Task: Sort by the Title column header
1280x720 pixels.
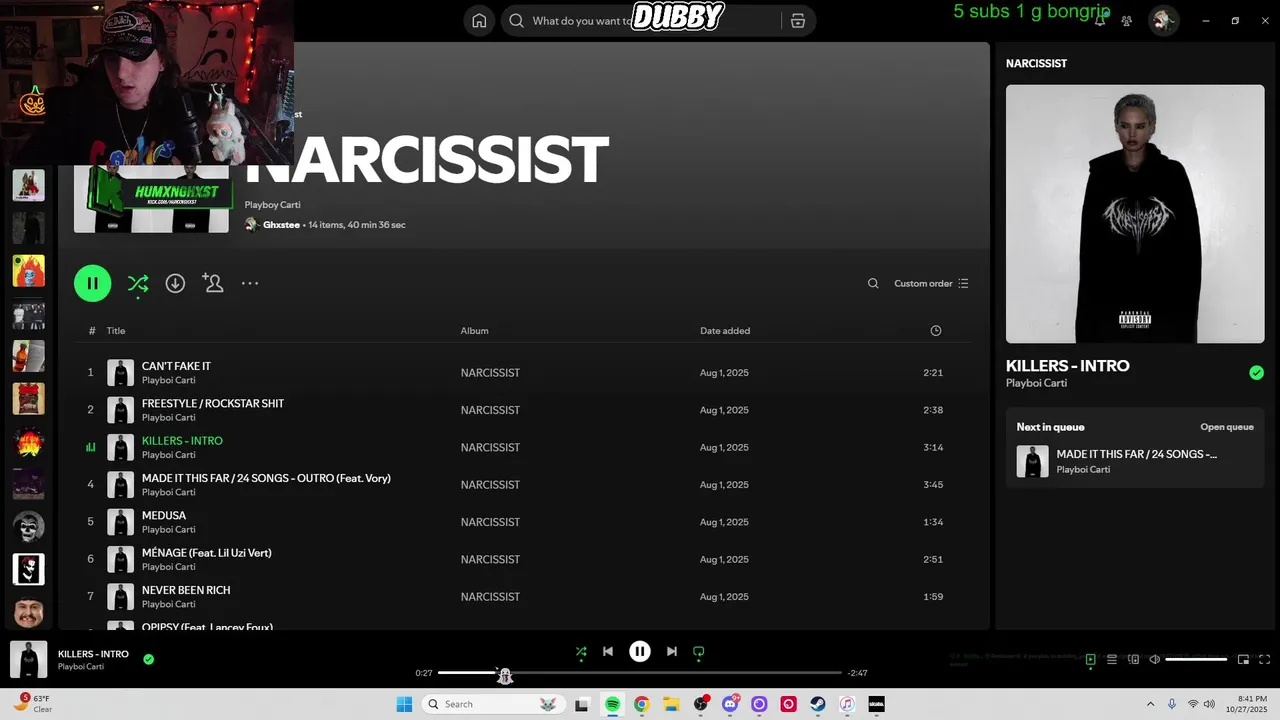Action: (x=116, y=331)
